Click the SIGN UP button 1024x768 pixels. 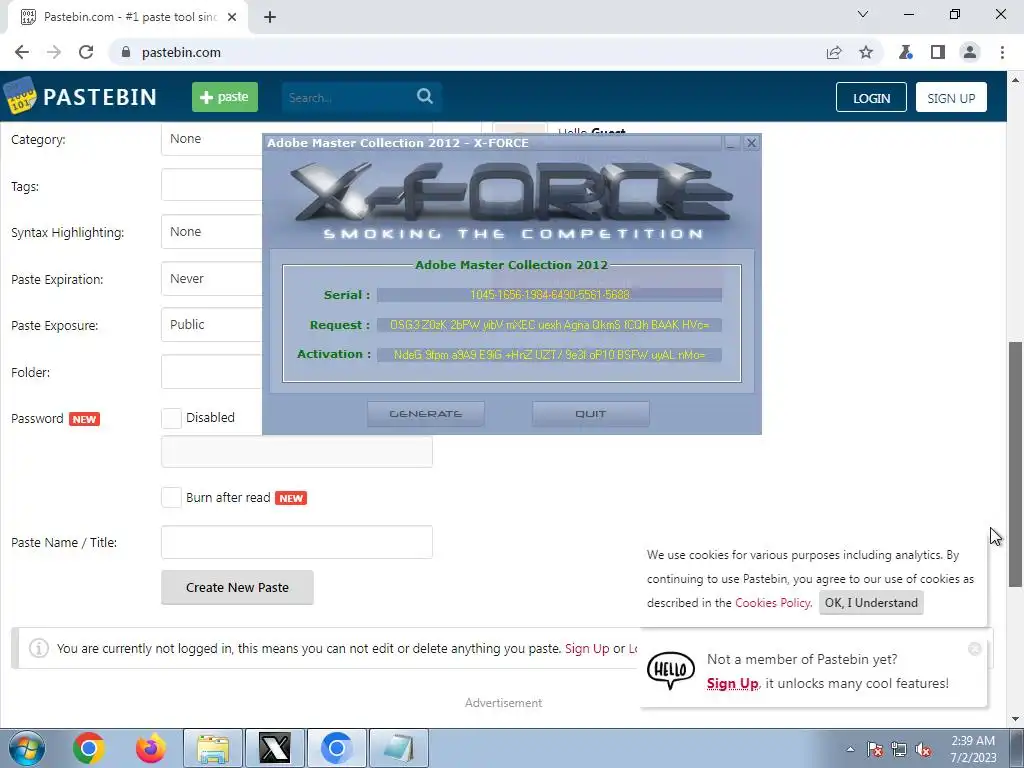point(951,97)
